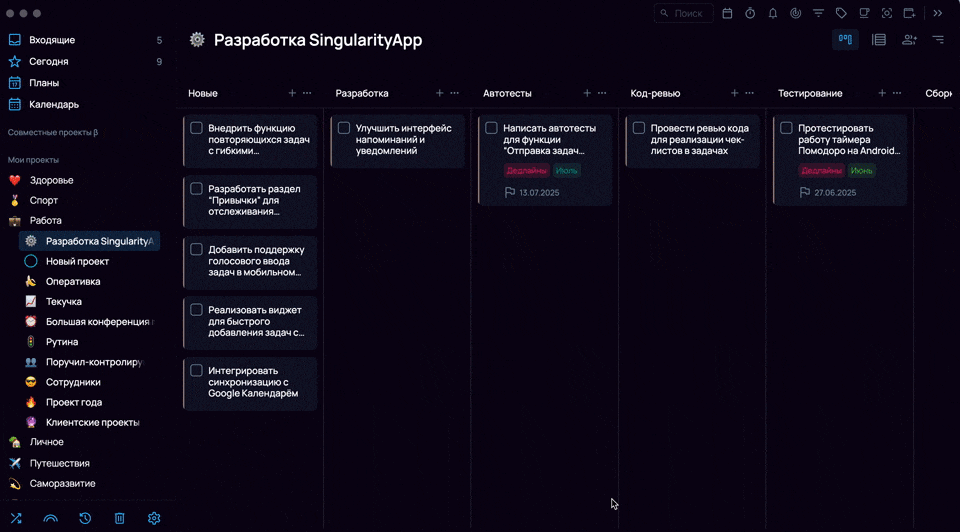
Task: Click the red Дедлайны tag on автотесты card
Action: (526, 171)
